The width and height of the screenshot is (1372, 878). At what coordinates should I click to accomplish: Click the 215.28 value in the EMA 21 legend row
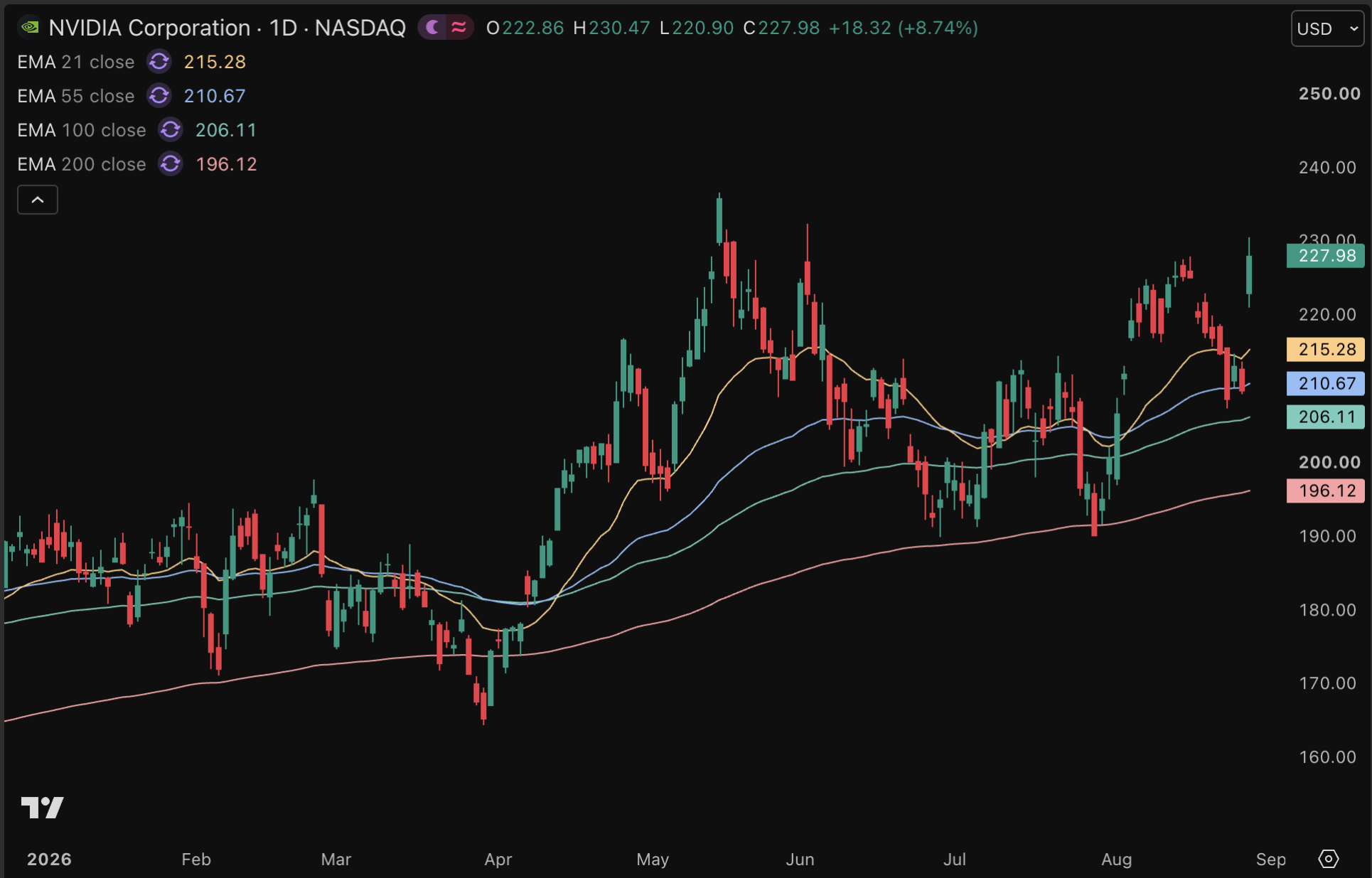click(215, 62)
